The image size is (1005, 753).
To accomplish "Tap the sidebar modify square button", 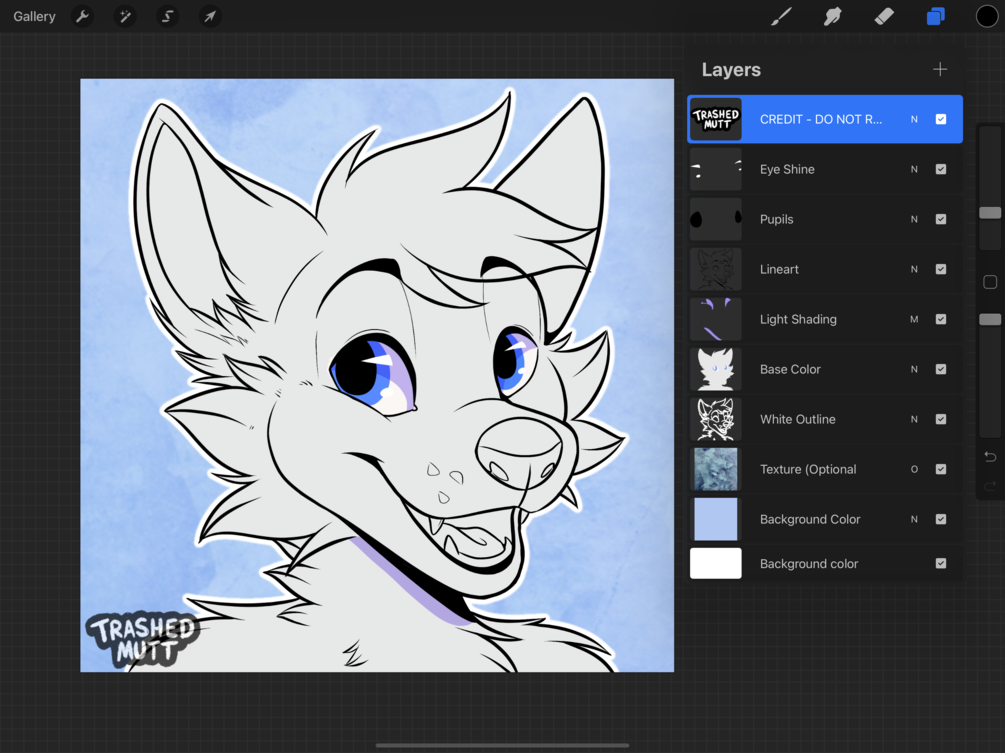I will click(990, 281).
